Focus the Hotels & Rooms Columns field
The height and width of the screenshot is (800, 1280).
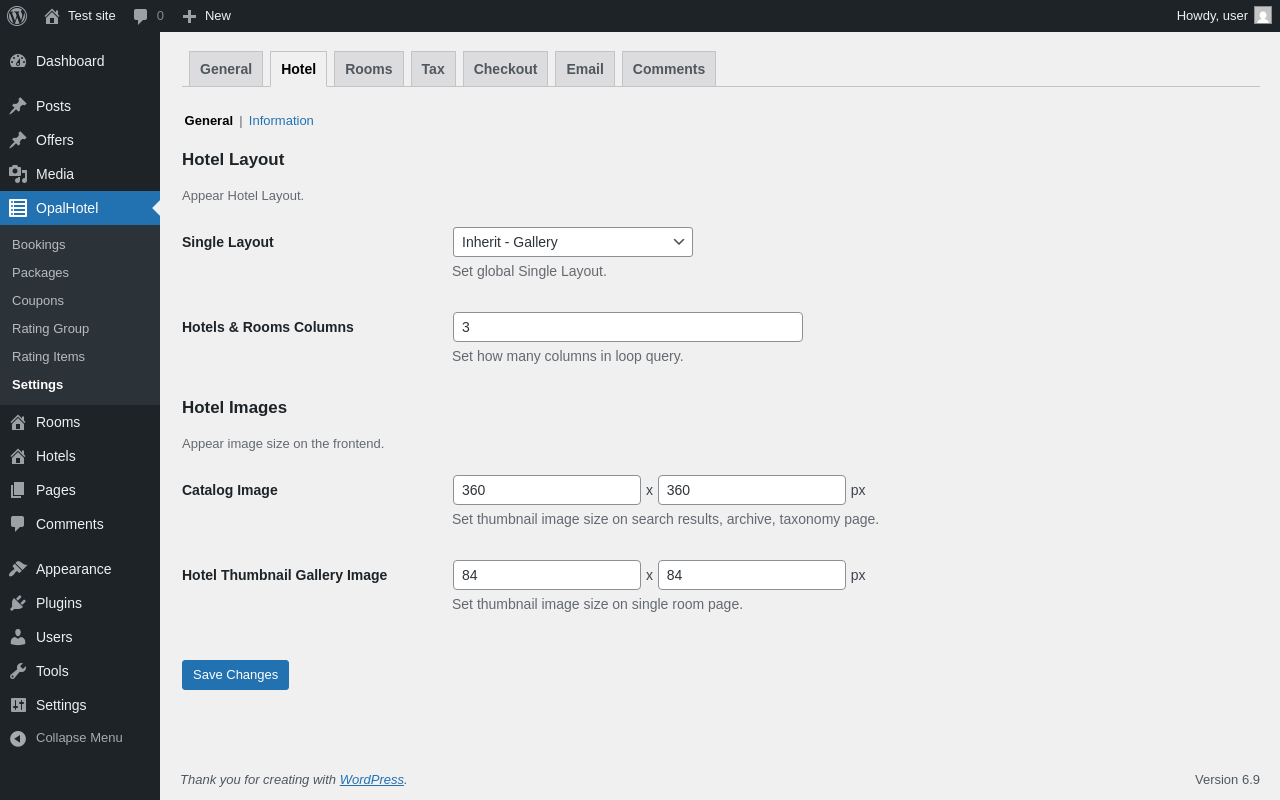point(627,327)
